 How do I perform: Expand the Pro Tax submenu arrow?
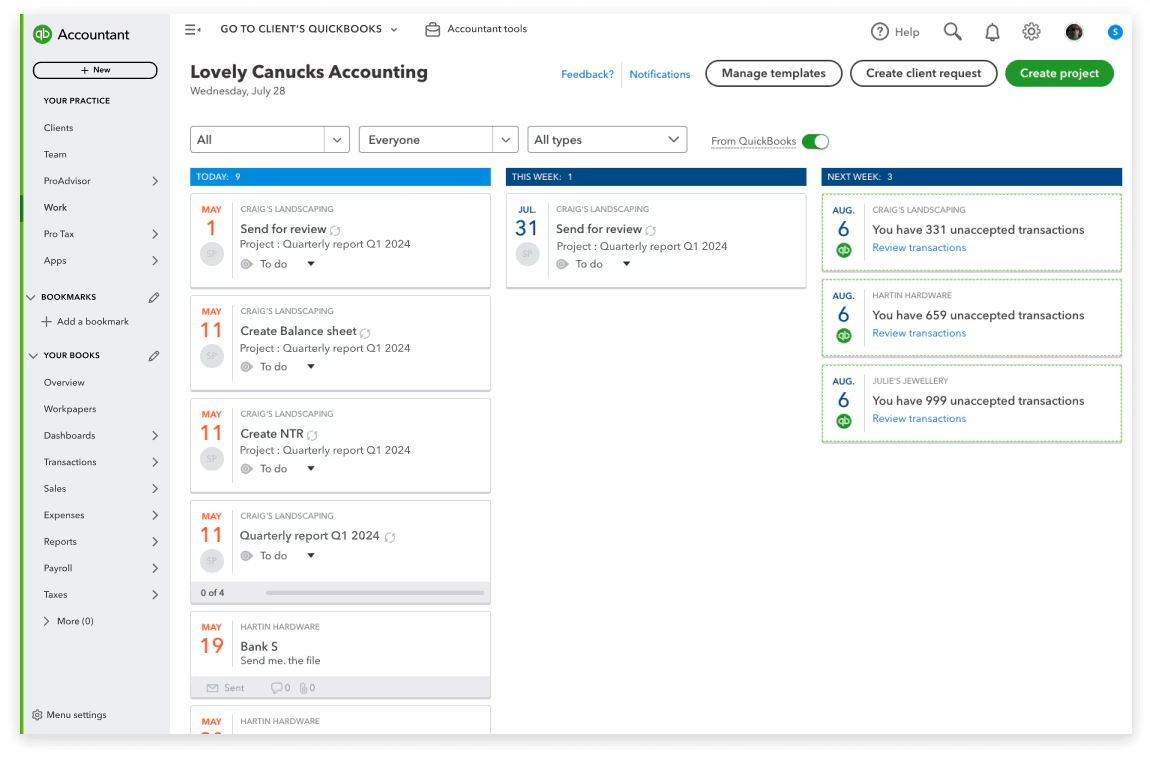[155, 234]
